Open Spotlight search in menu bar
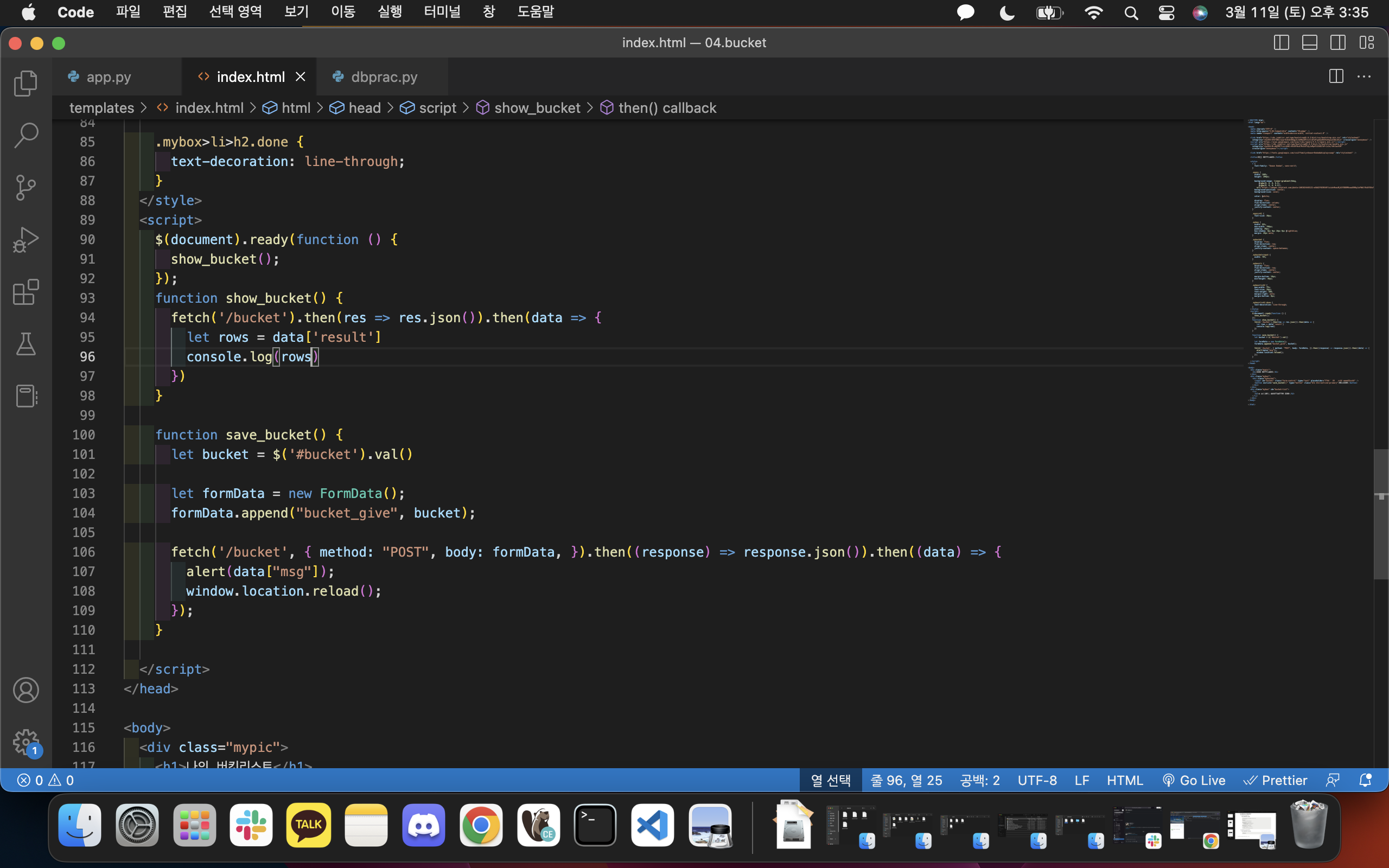The height and width of the screenshot is (868, 1389). coord(1131,12)
